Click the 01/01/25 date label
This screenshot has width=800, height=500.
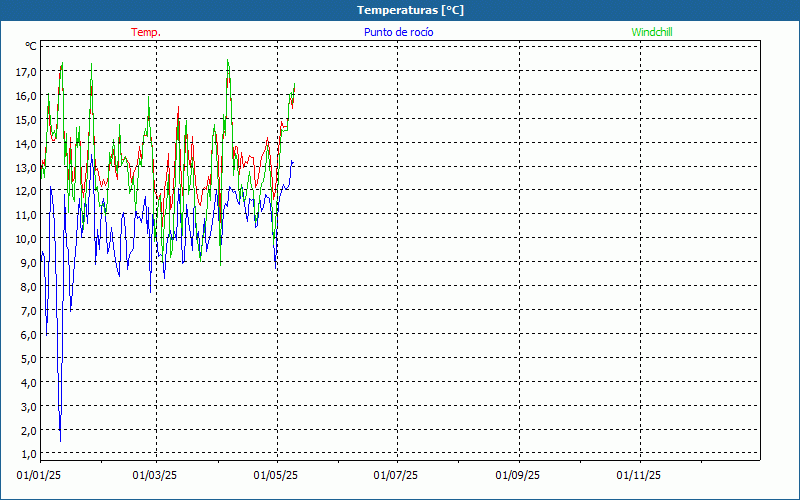(38, 476)
